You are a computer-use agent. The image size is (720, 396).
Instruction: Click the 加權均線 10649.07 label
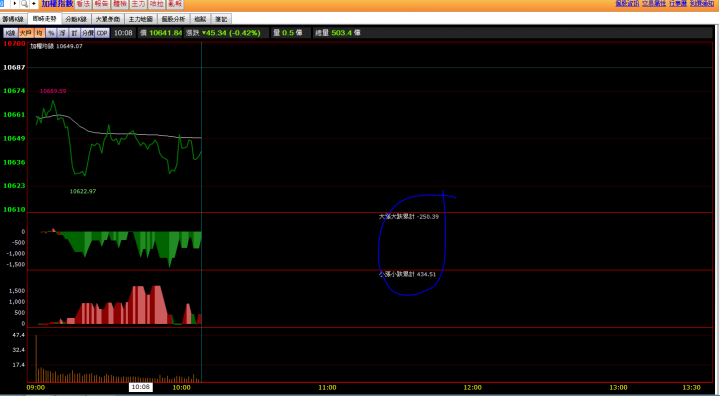pyautogui.click(x=56, y=46)
